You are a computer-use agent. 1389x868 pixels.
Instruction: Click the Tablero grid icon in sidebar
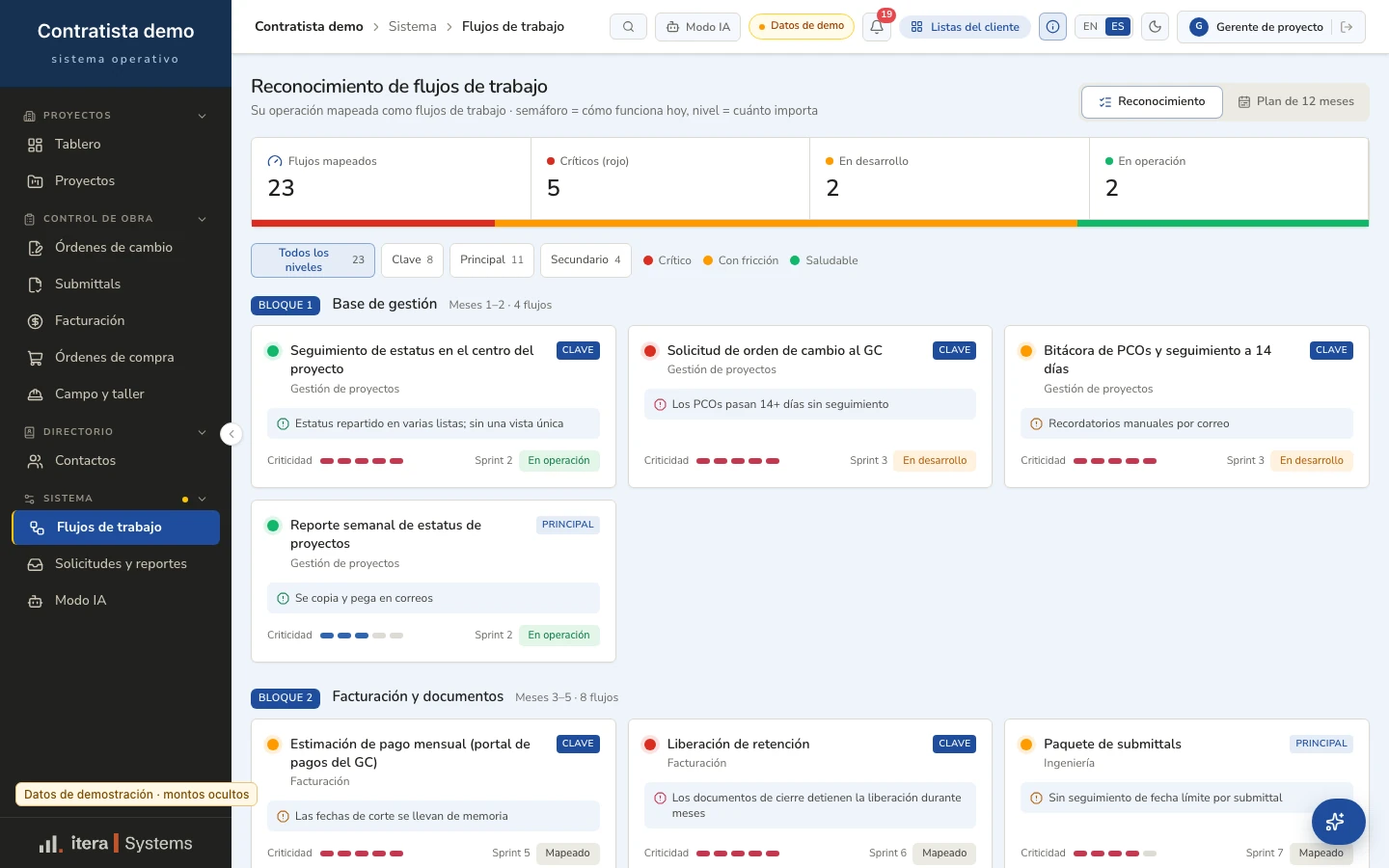pyautogui.click(x=36, y=145)
